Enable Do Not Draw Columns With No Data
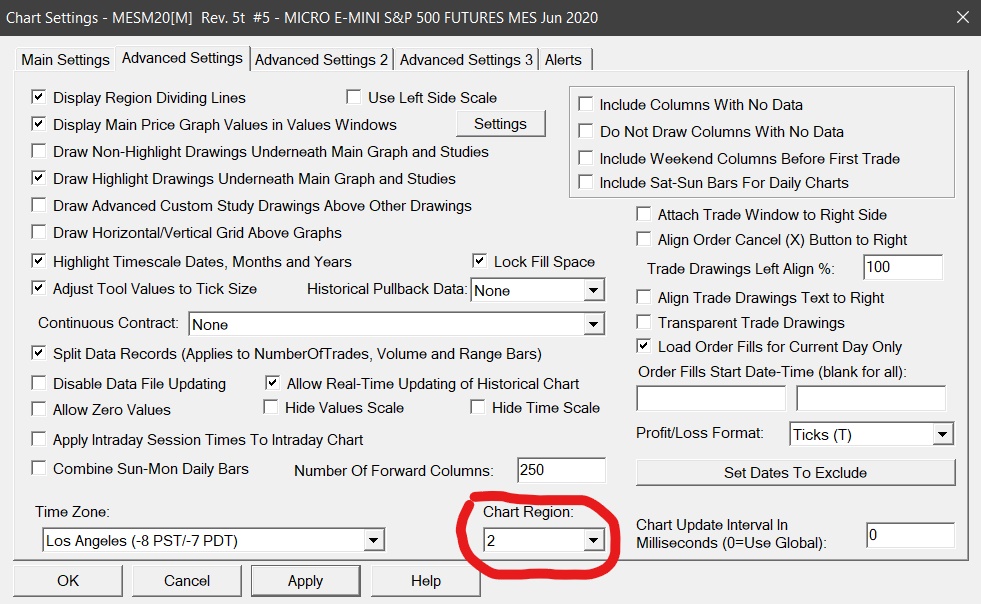This screenshot has width=981, height=604. (586, 131)
